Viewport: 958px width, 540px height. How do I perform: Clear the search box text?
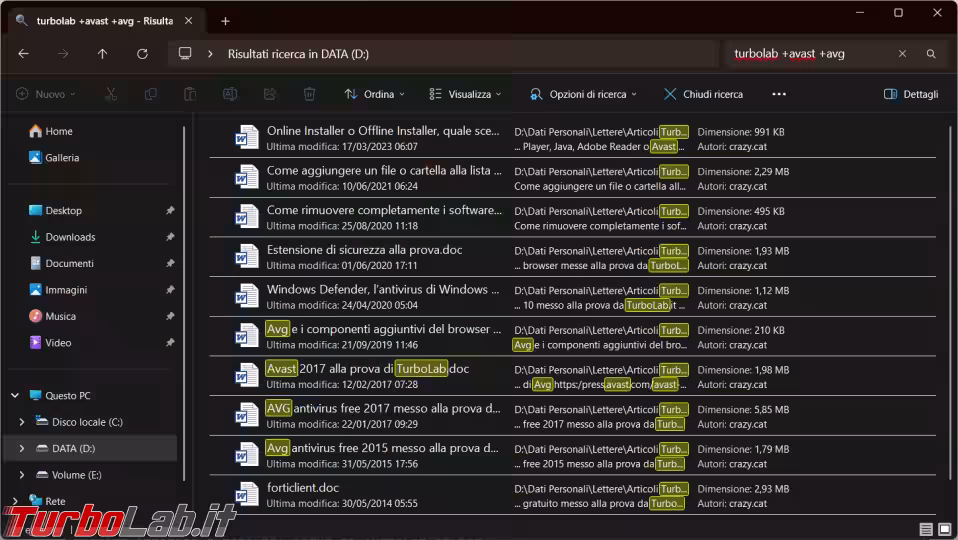[x=902, y=54]
